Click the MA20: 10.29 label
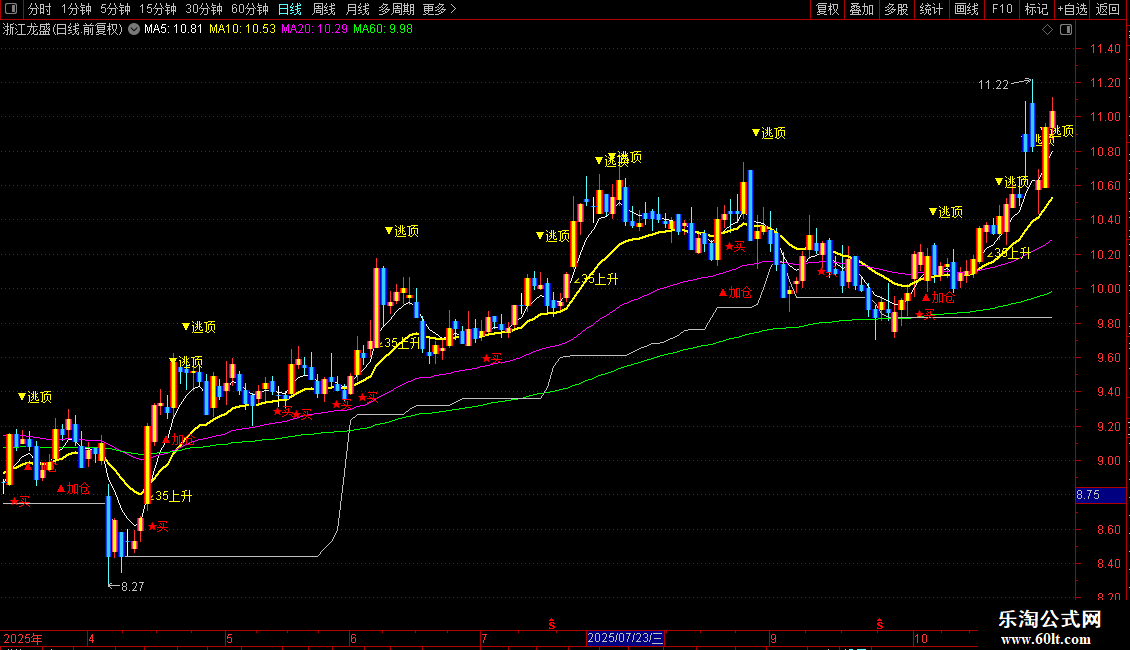The width and height of the screenshot is (1130, 650). click(x=314, y=30)
